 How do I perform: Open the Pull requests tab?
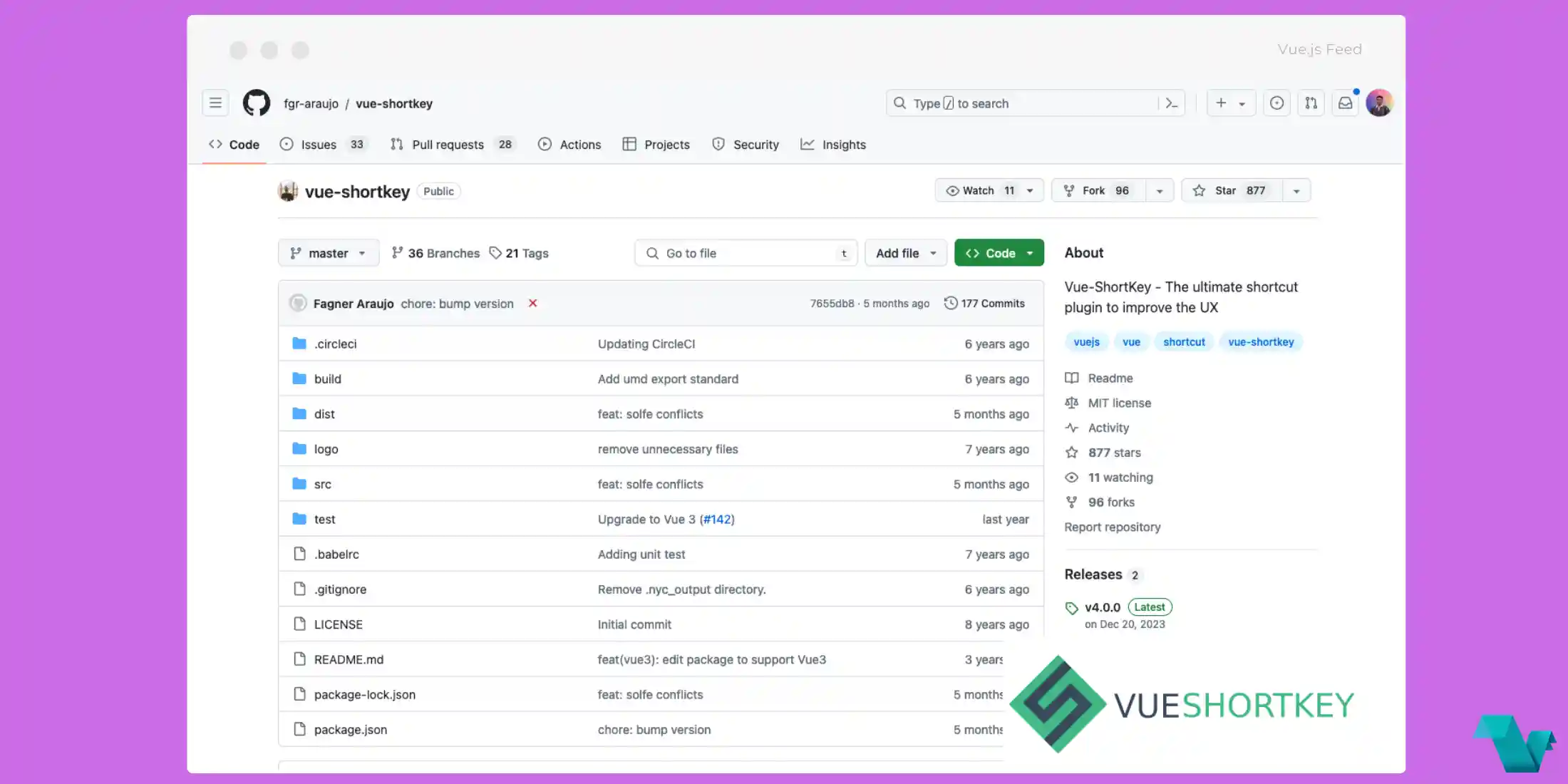pyautogui.click(x=453, y=145)
